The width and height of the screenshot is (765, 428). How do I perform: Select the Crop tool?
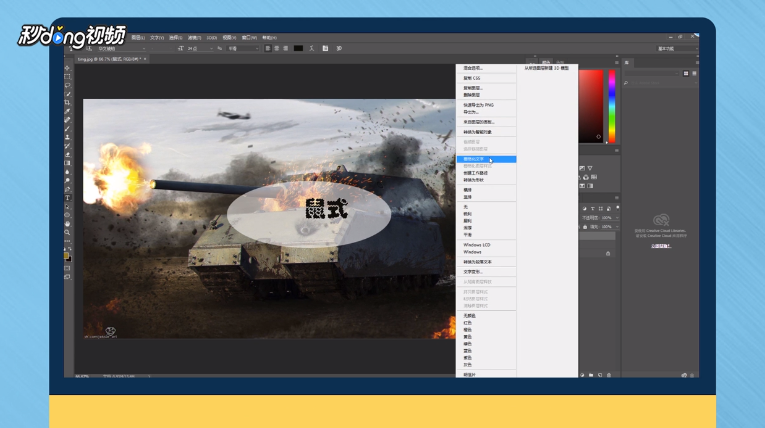(x=67, y=102)
